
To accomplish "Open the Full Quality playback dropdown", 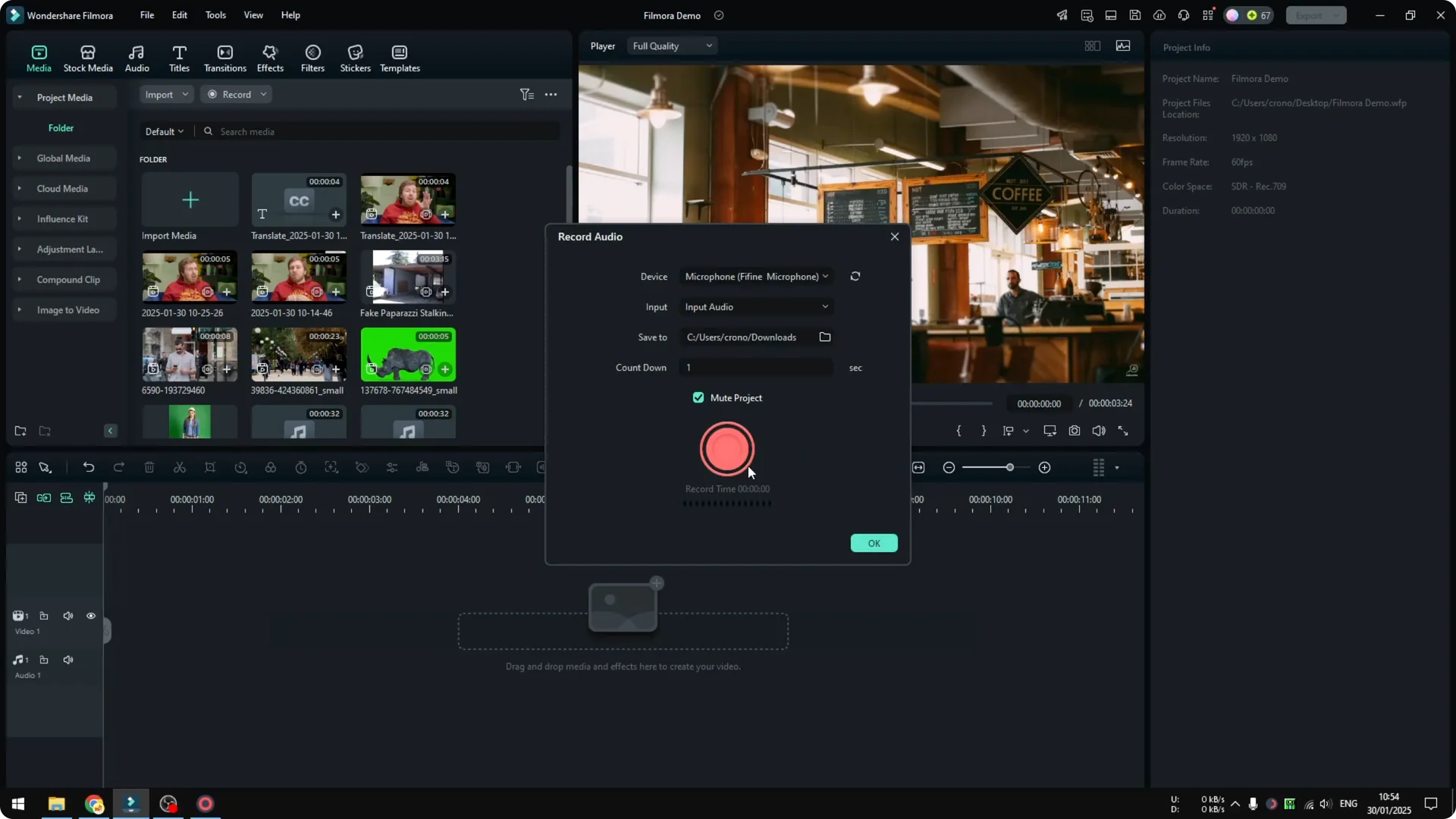I will point(670,45).
